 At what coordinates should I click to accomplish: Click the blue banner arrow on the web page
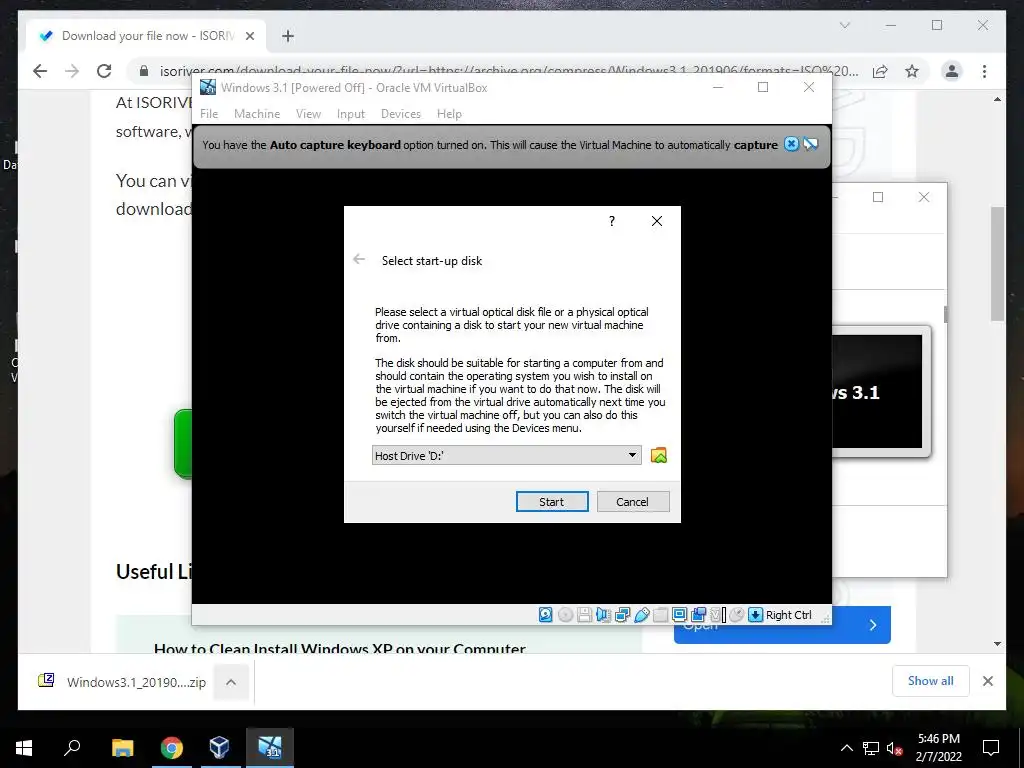click(873, 625)
